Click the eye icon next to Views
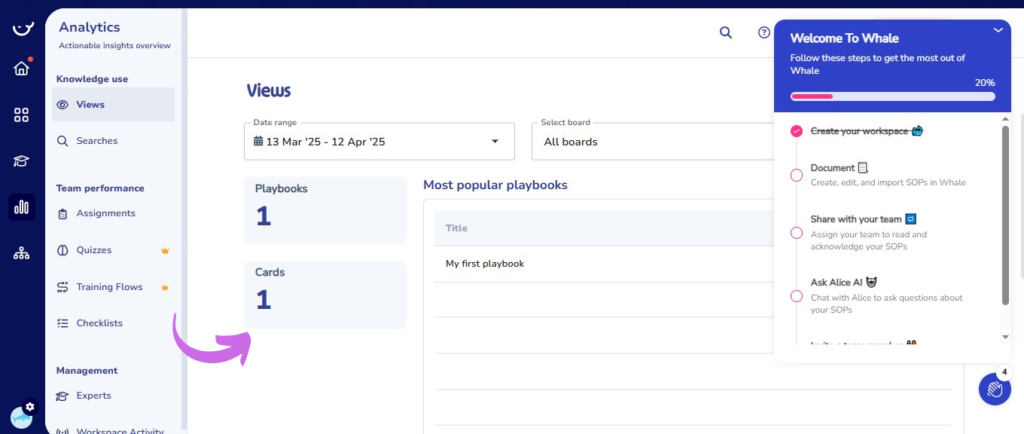This screenshot has width=1024, height=434. point(63,104)
